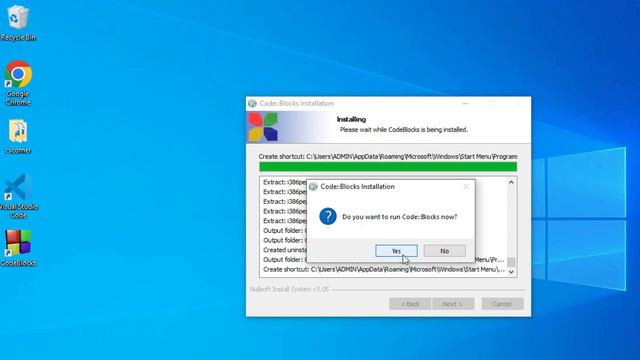
Task: Open the Recycle Bin desktop icon
Action: click(18, 23)
